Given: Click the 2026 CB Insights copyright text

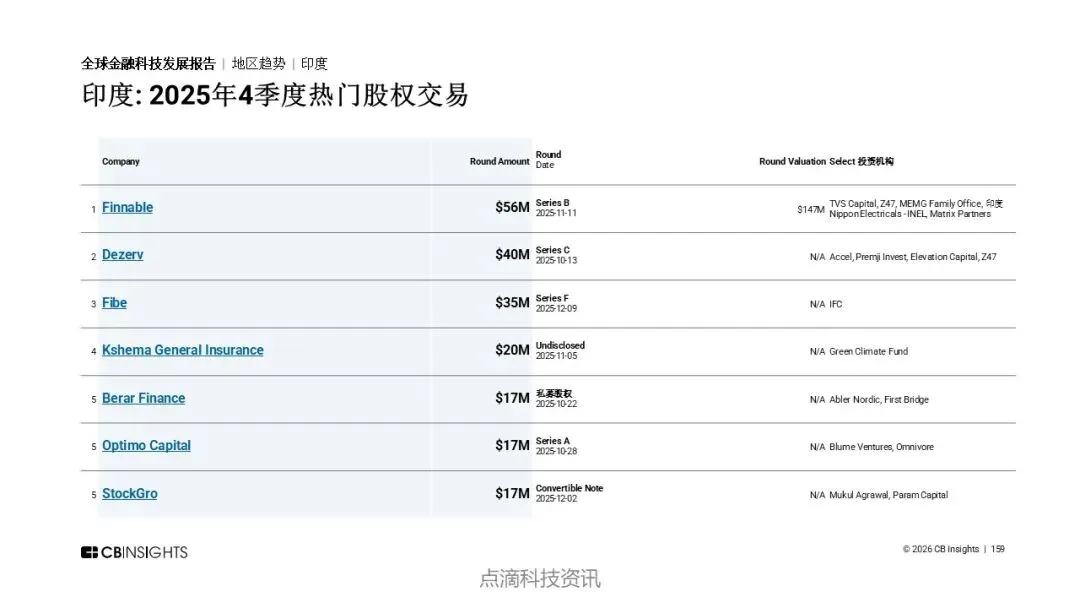Looking at the screenshot, I should (941, 549).
